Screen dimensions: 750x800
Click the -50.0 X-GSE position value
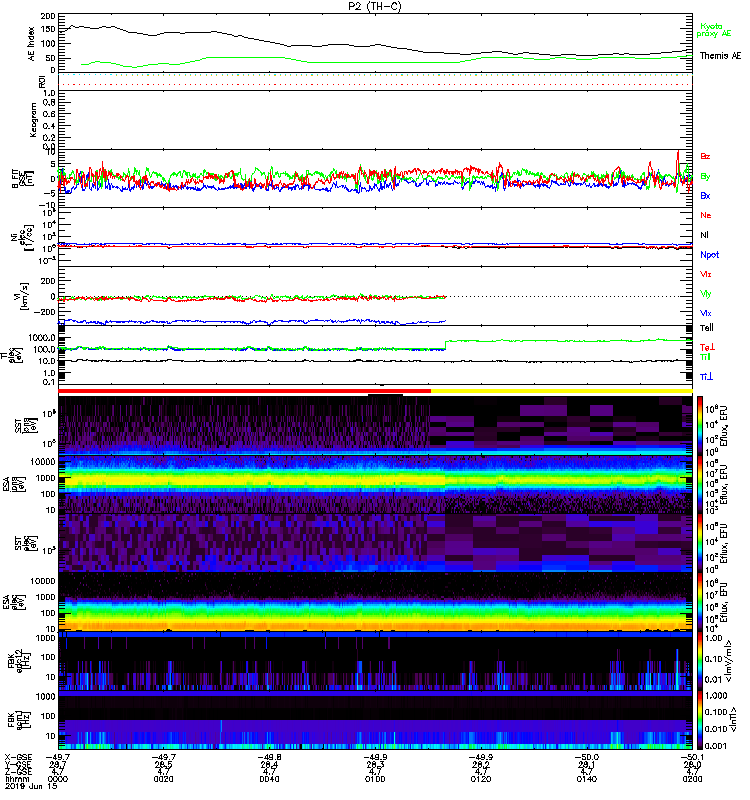(x=587, y=757)
